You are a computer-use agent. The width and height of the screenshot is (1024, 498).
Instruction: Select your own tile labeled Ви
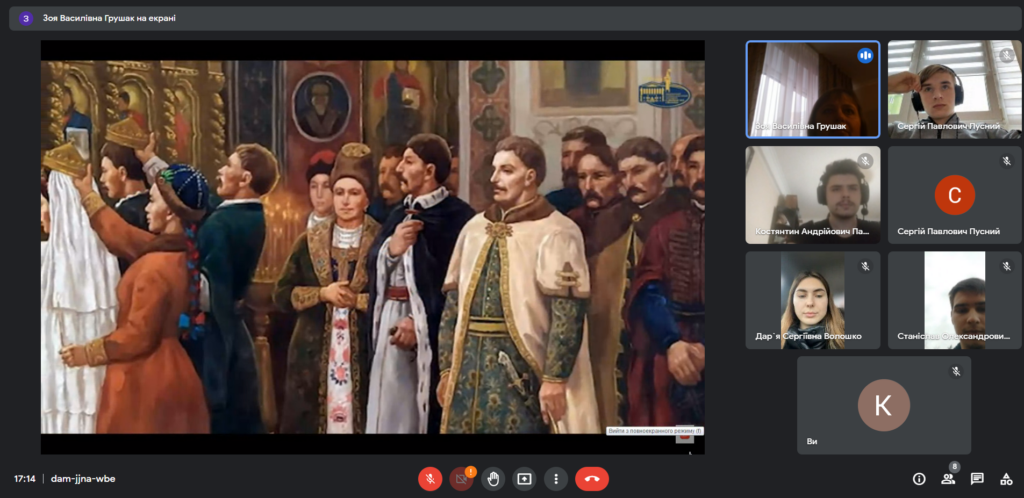click(x=883, y=405)
